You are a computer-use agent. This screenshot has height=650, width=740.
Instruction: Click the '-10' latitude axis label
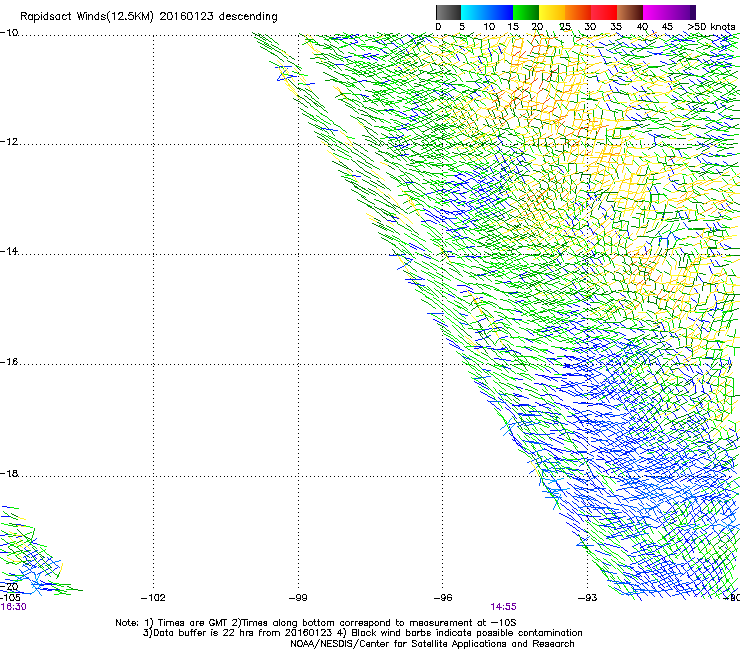(x=9, y=33)
